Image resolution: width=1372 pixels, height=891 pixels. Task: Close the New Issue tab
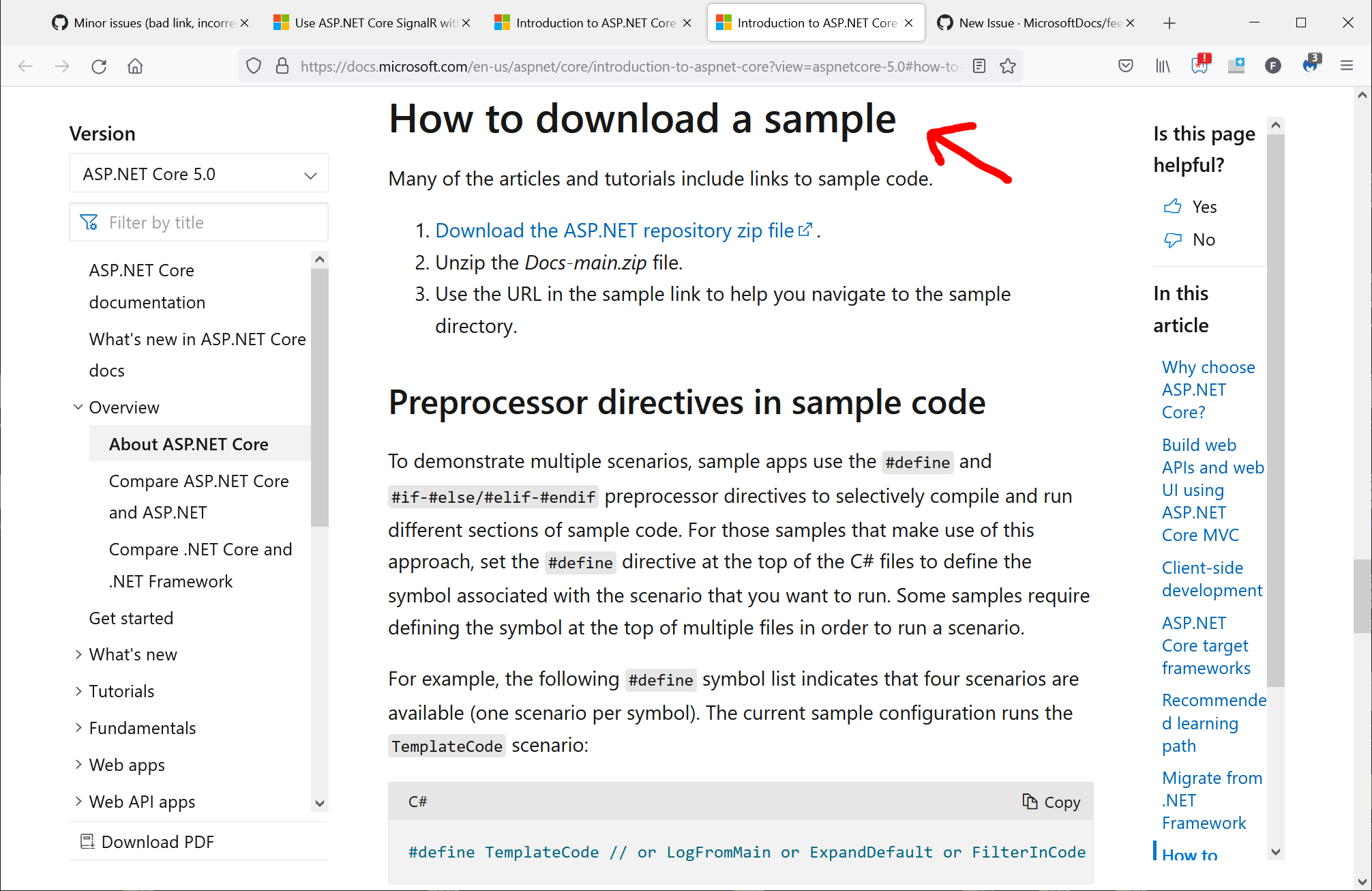[1130, 23]
